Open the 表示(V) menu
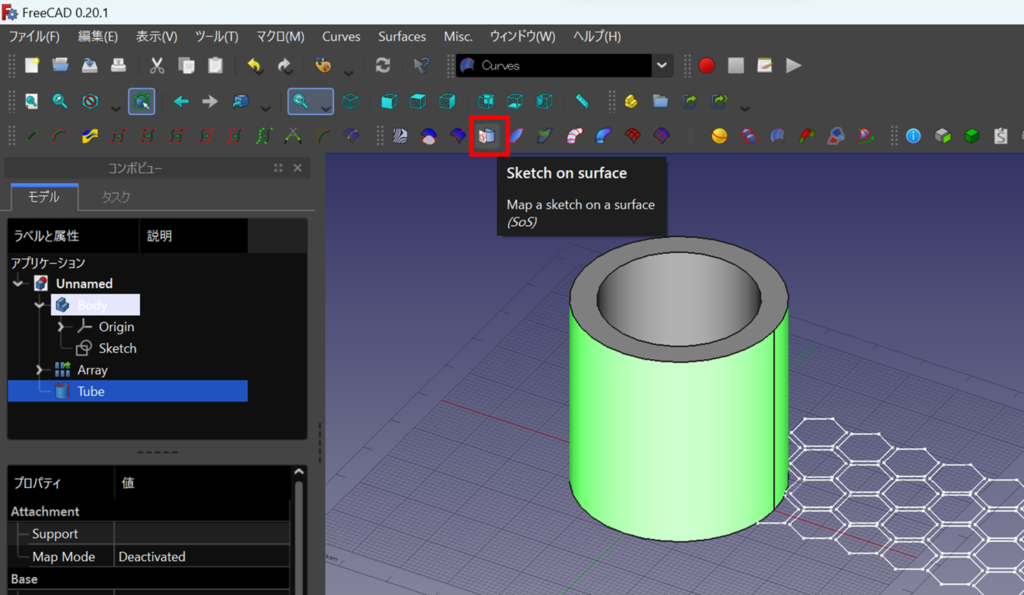Viewport: 1024px width, 595px height. coord(157,37)
